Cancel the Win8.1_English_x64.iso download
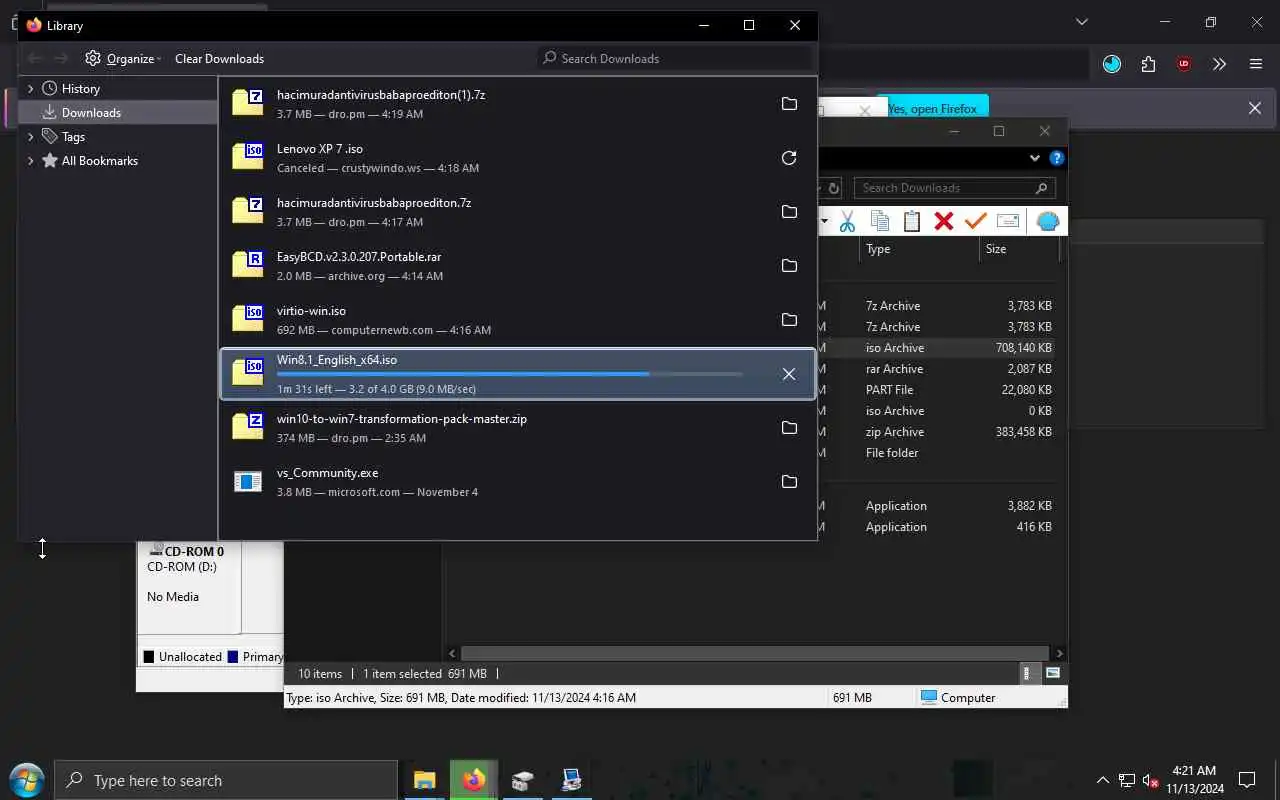The image size is (1280, 800). (x=789, y=374)
